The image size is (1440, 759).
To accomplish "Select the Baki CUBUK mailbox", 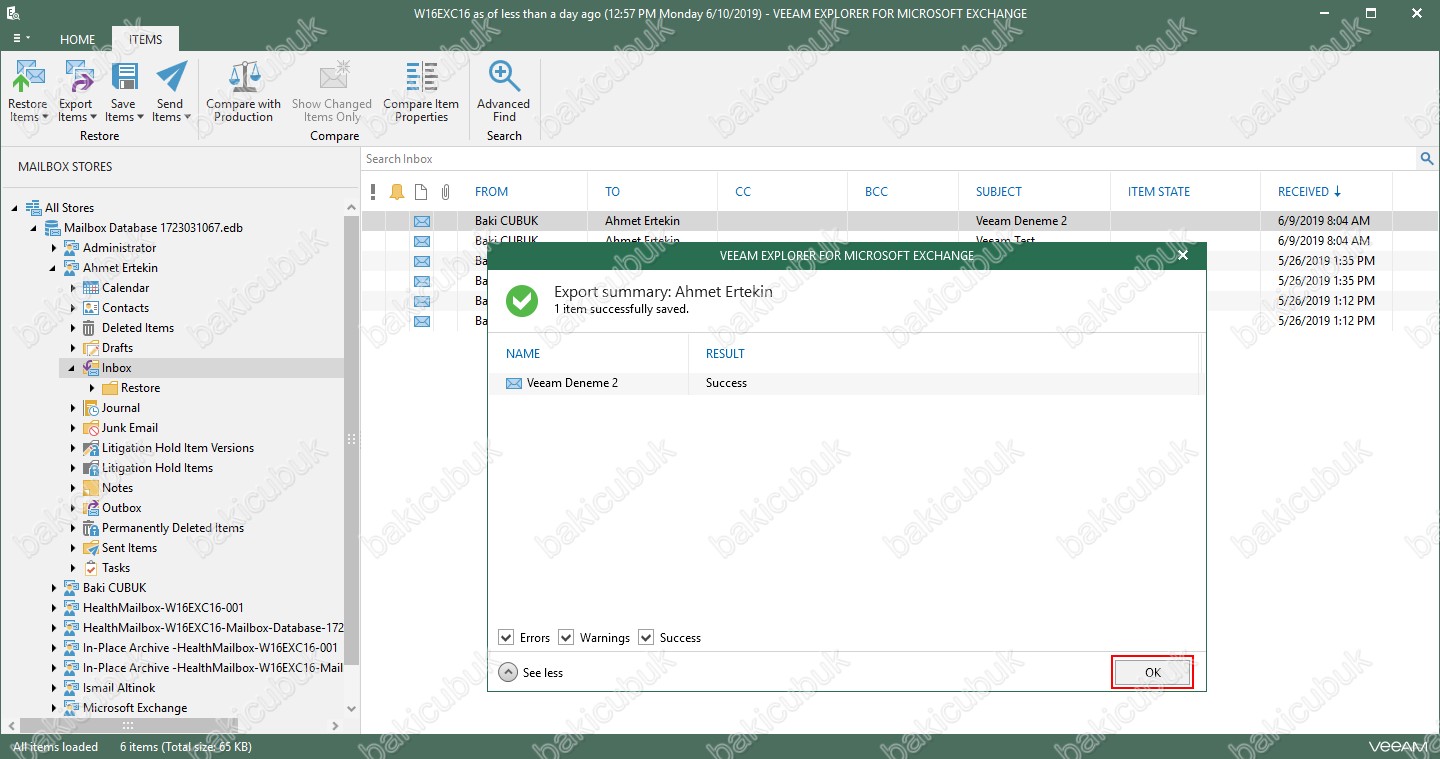I will pos(114,588).
